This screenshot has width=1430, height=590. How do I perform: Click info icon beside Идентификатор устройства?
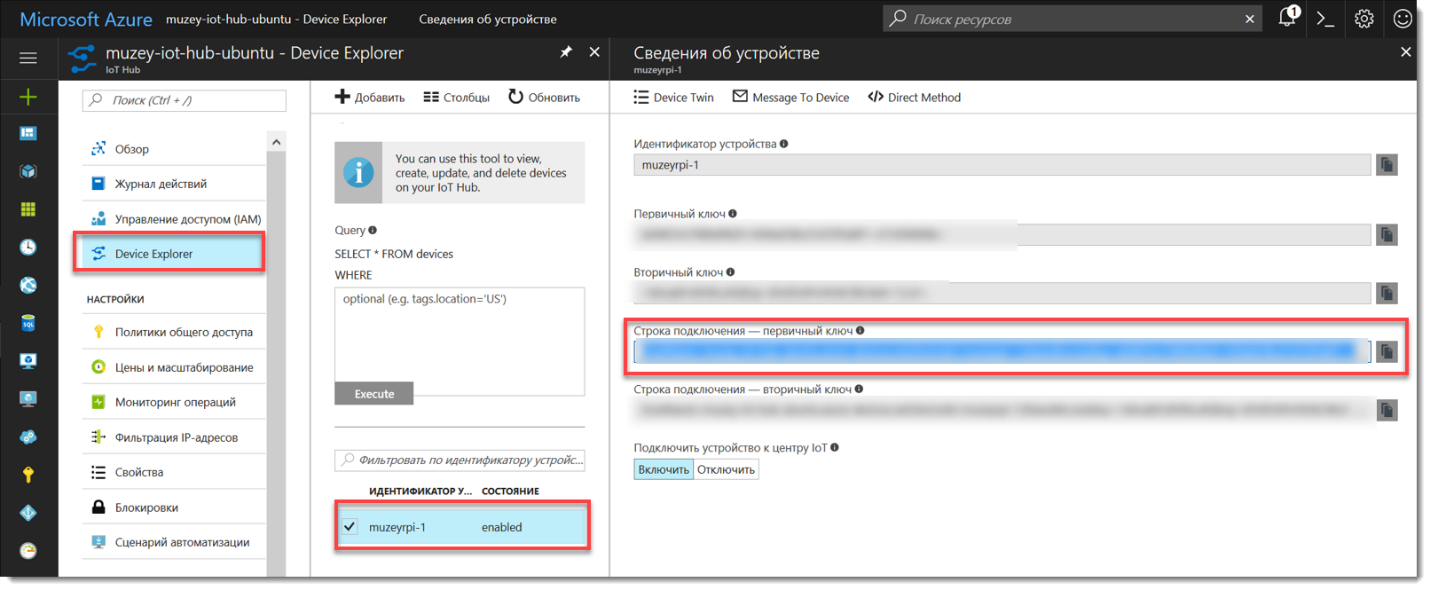click(x=783, y=143)
